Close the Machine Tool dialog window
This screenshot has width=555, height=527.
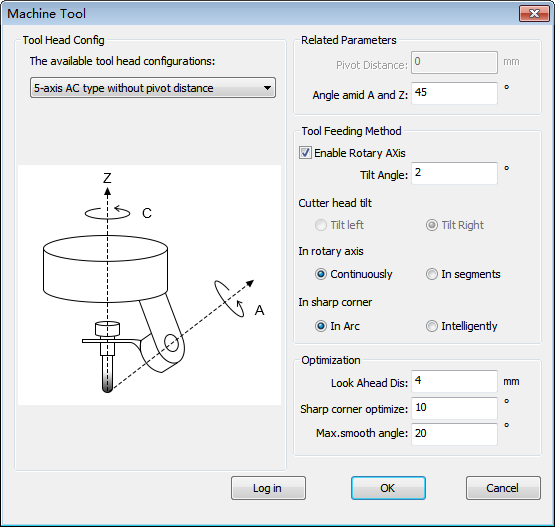[534, 14]
